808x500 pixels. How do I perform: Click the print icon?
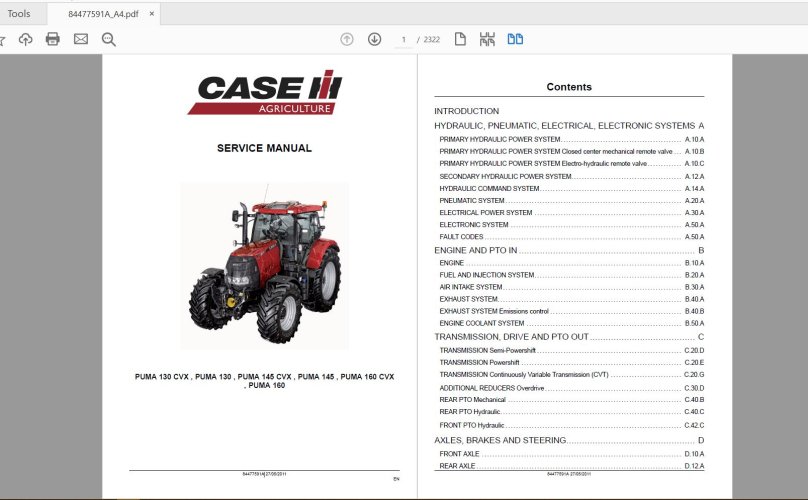point(53,39)
